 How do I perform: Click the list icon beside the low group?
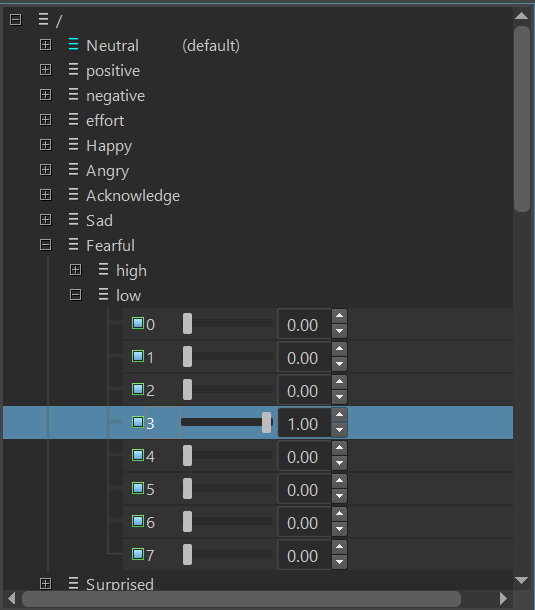pos(103,294)
